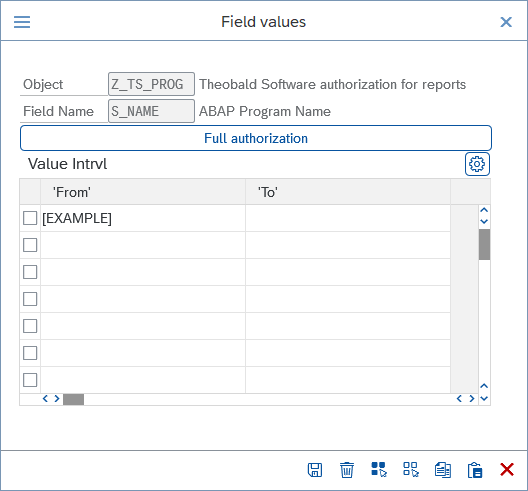This screenshot has width=528, height=491.
Task: Click the bottommost down arrow of the vertical scrollbar
Action: (x=484, y=399)
